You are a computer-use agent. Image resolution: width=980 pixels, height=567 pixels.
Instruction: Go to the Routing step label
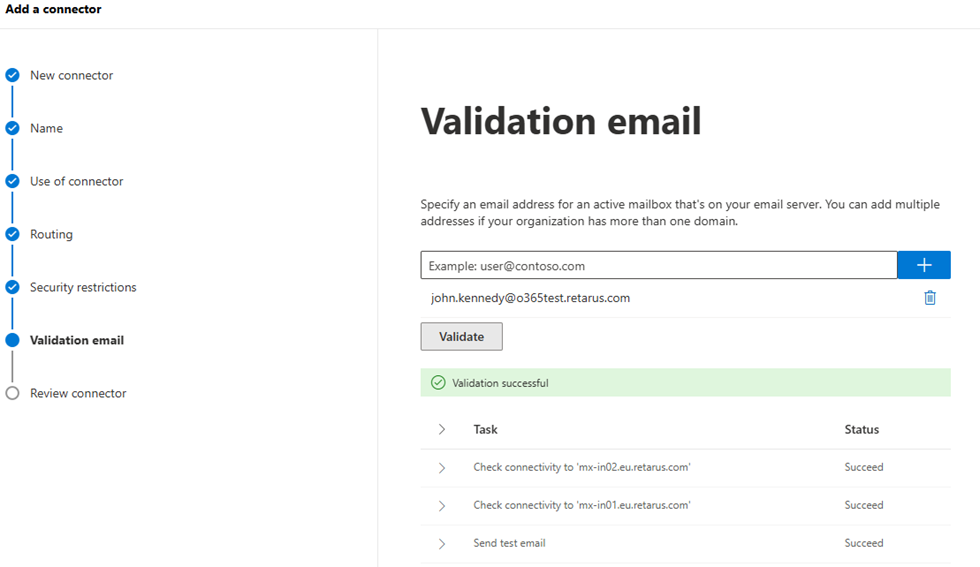[x=51, y=234]
